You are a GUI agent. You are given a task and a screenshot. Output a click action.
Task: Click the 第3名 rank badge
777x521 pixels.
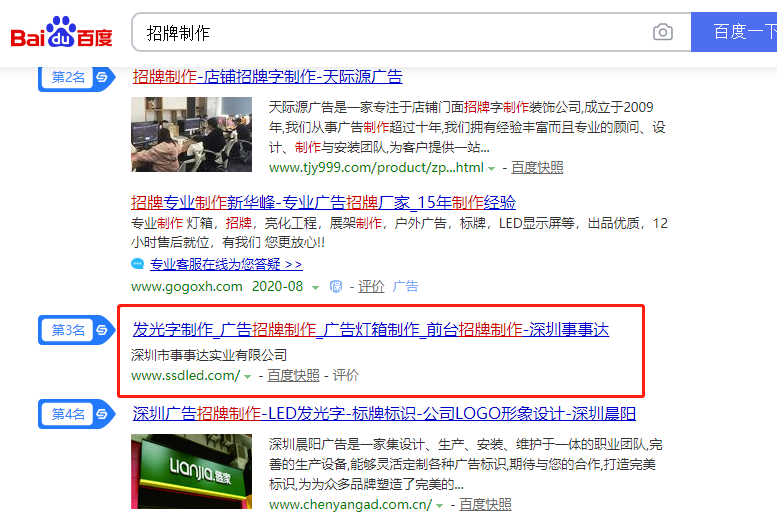point(76,330)
